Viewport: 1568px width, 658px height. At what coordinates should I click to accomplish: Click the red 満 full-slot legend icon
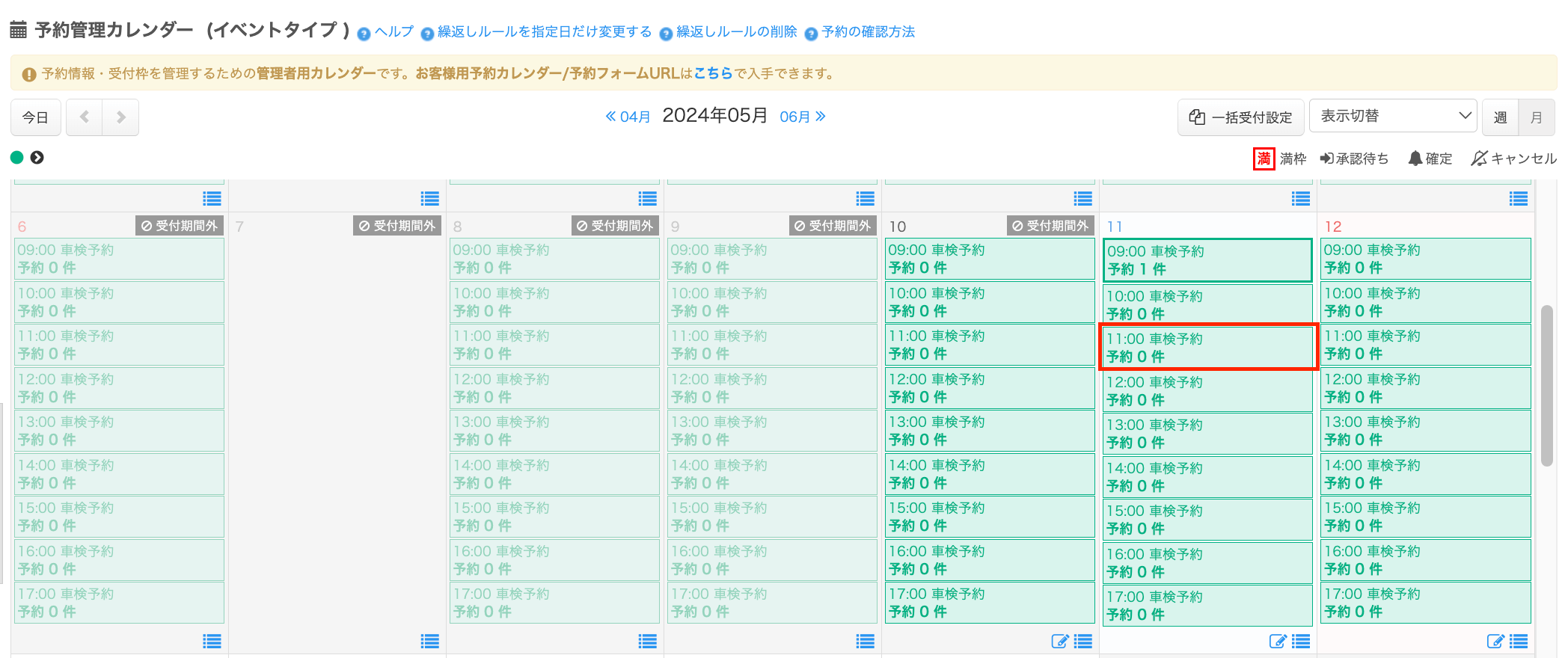[x=1264, y=159]
